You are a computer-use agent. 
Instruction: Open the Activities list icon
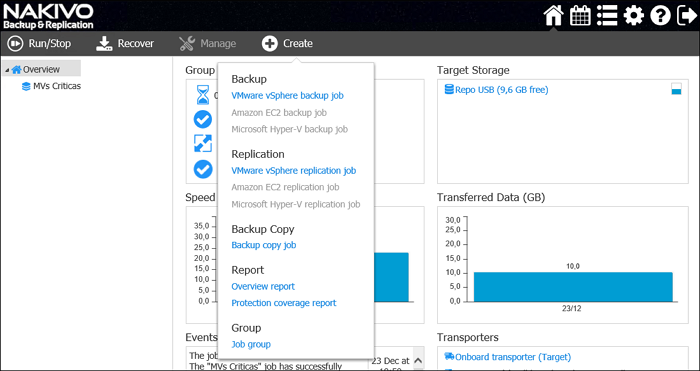[x=607, y=16]
